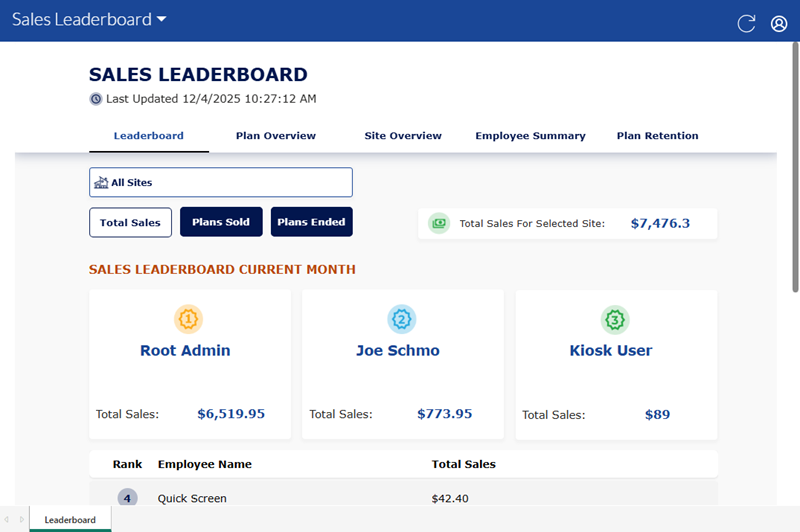Open the Site Overview tab
The width and height of the screenshot is (800, 532).
pos(403,136)
